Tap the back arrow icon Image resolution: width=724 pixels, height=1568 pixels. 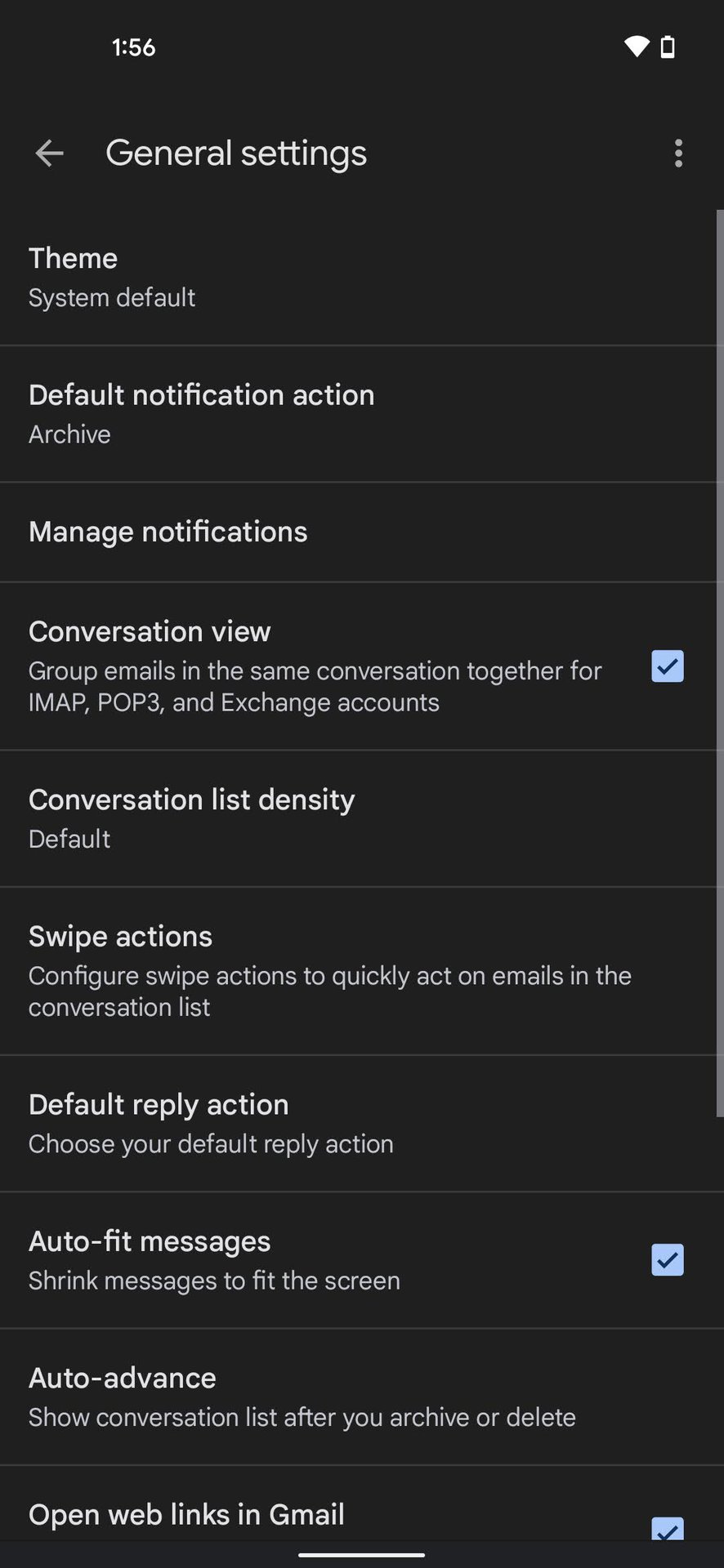tap(49, 154)
